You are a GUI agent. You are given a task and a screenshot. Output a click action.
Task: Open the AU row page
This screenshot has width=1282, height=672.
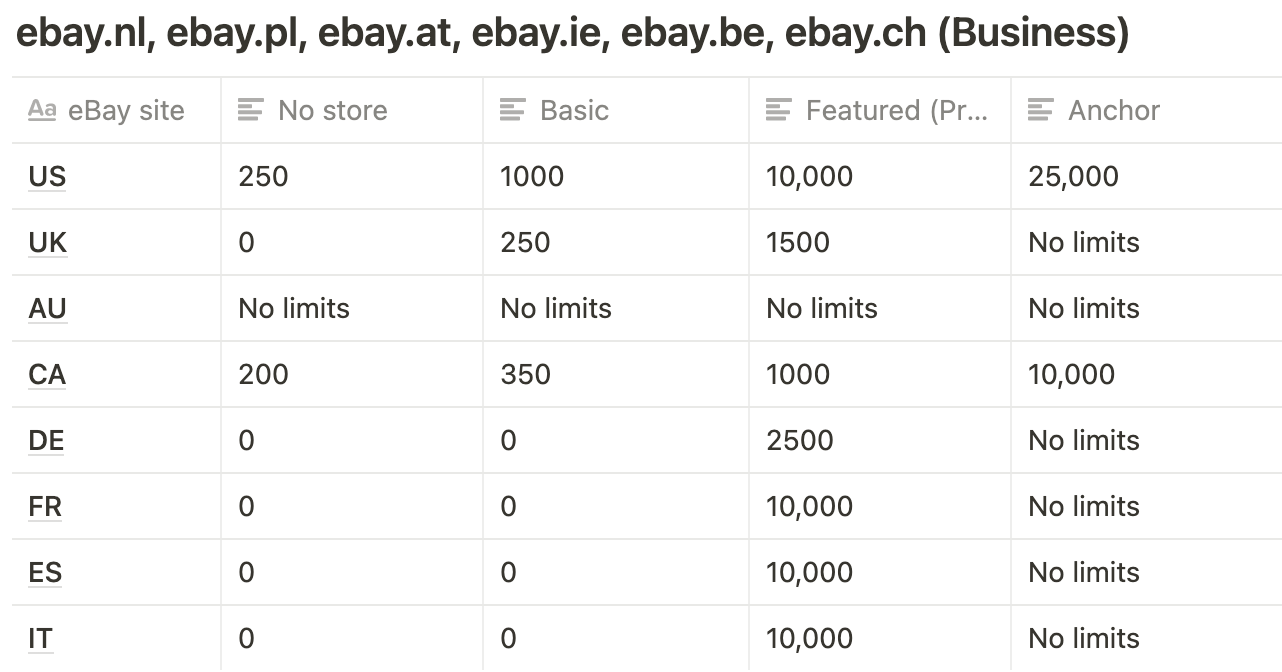tap(47, 309)
